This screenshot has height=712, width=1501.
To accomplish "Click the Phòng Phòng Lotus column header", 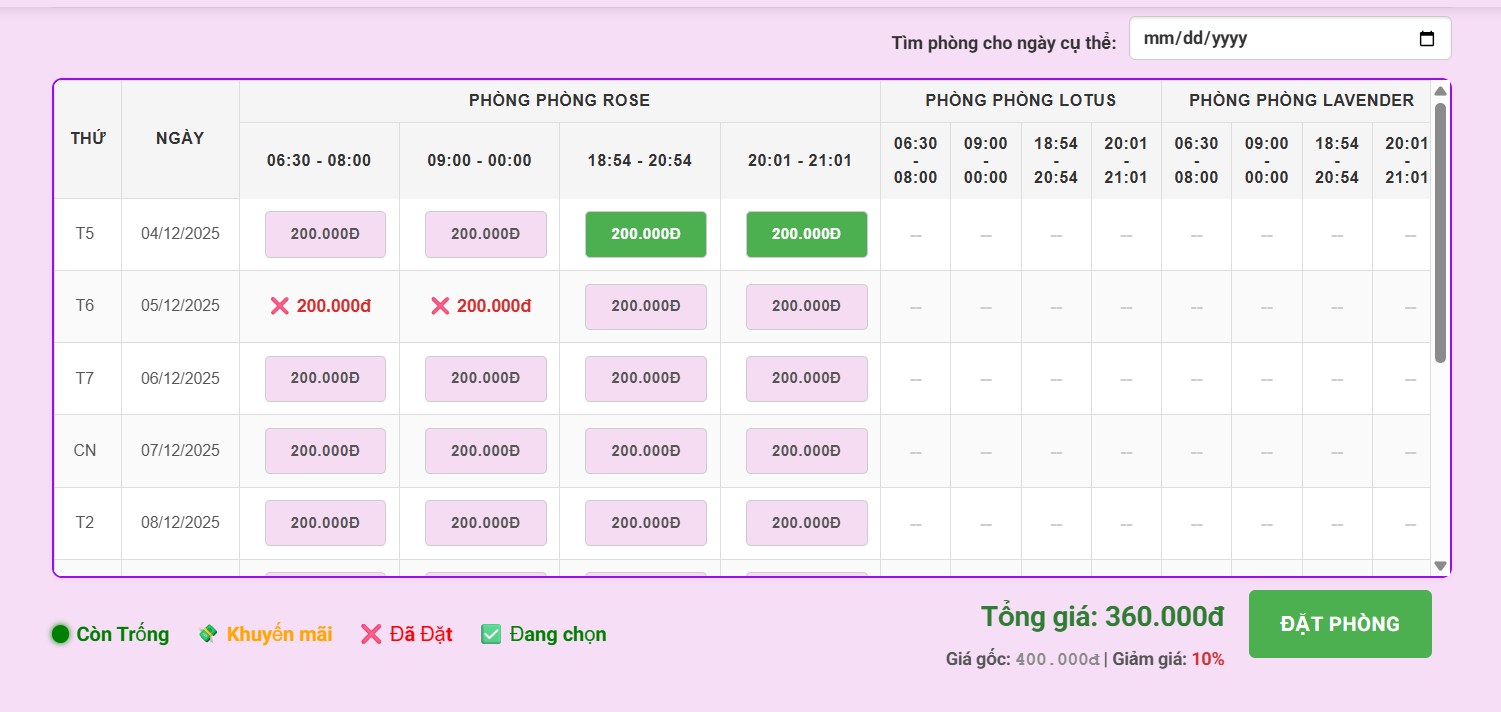I will click(x=1020, y=100).
